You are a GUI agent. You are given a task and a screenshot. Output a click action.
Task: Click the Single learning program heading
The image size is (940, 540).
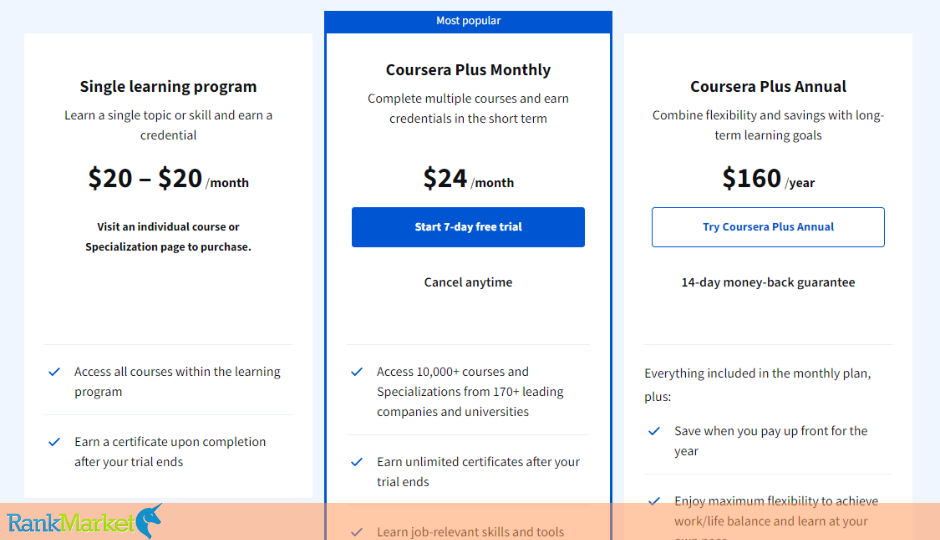tap(168, 87)
